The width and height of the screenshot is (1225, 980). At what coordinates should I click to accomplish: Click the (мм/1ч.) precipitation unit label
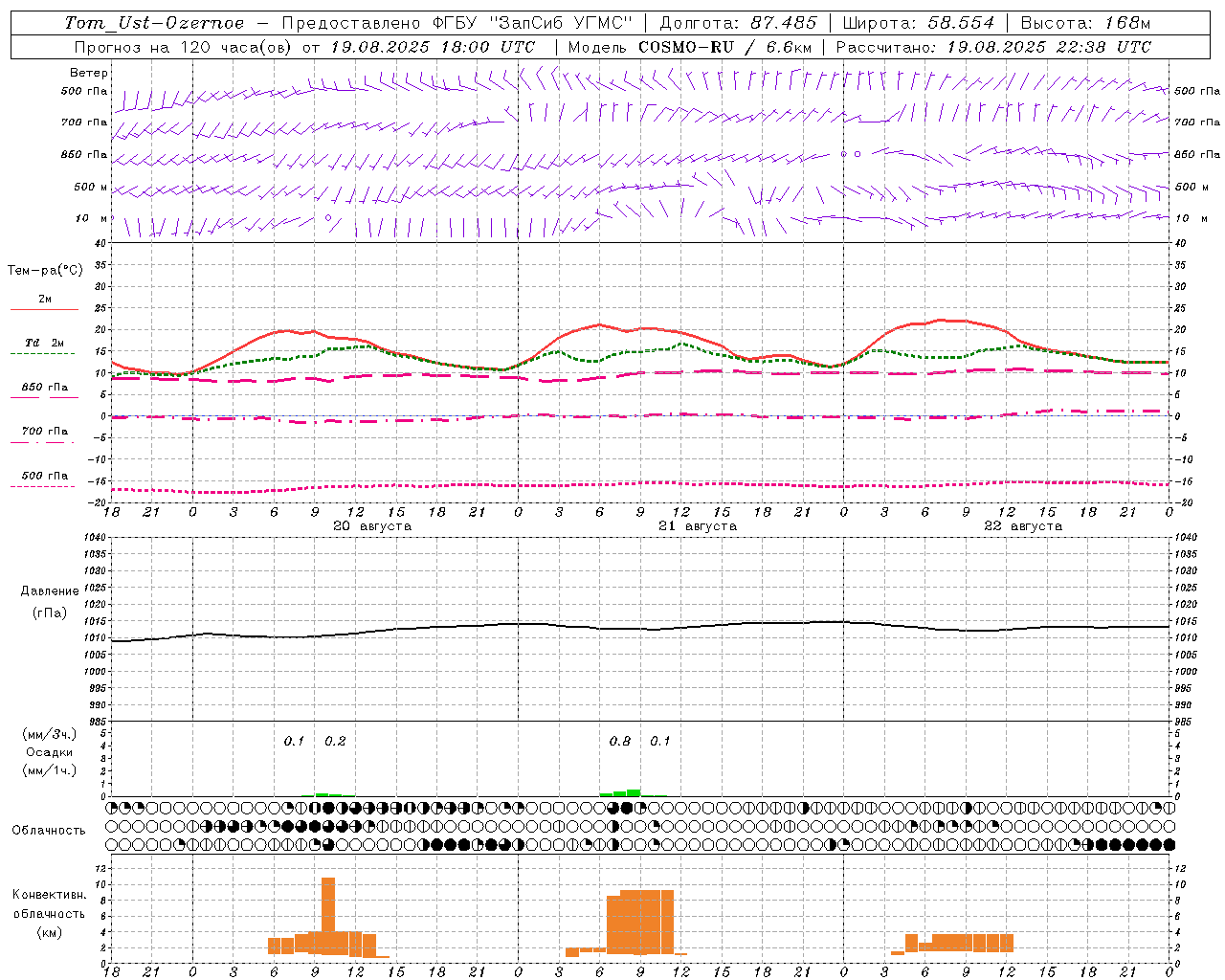click(x=50, y=770)
